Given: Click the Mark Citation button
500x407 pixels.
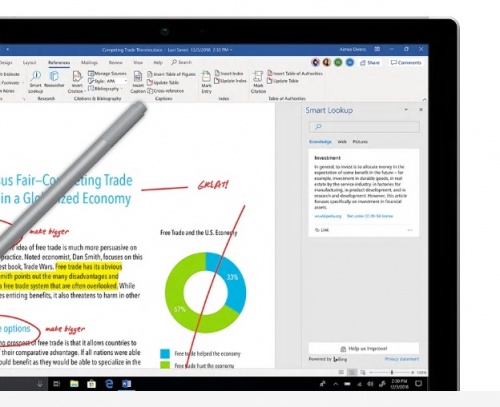Looking at the screenshot, I should [258, 82].
